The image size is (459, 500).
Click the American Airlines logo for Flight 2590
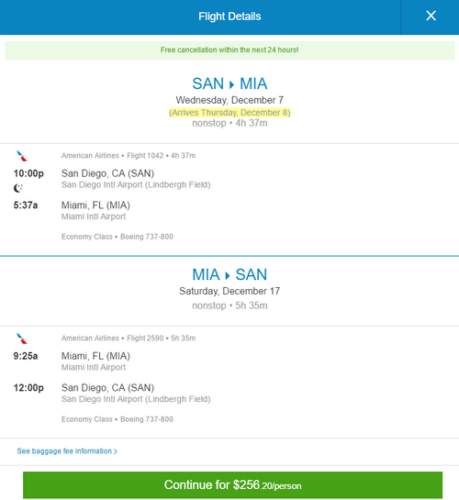[22, 338]
